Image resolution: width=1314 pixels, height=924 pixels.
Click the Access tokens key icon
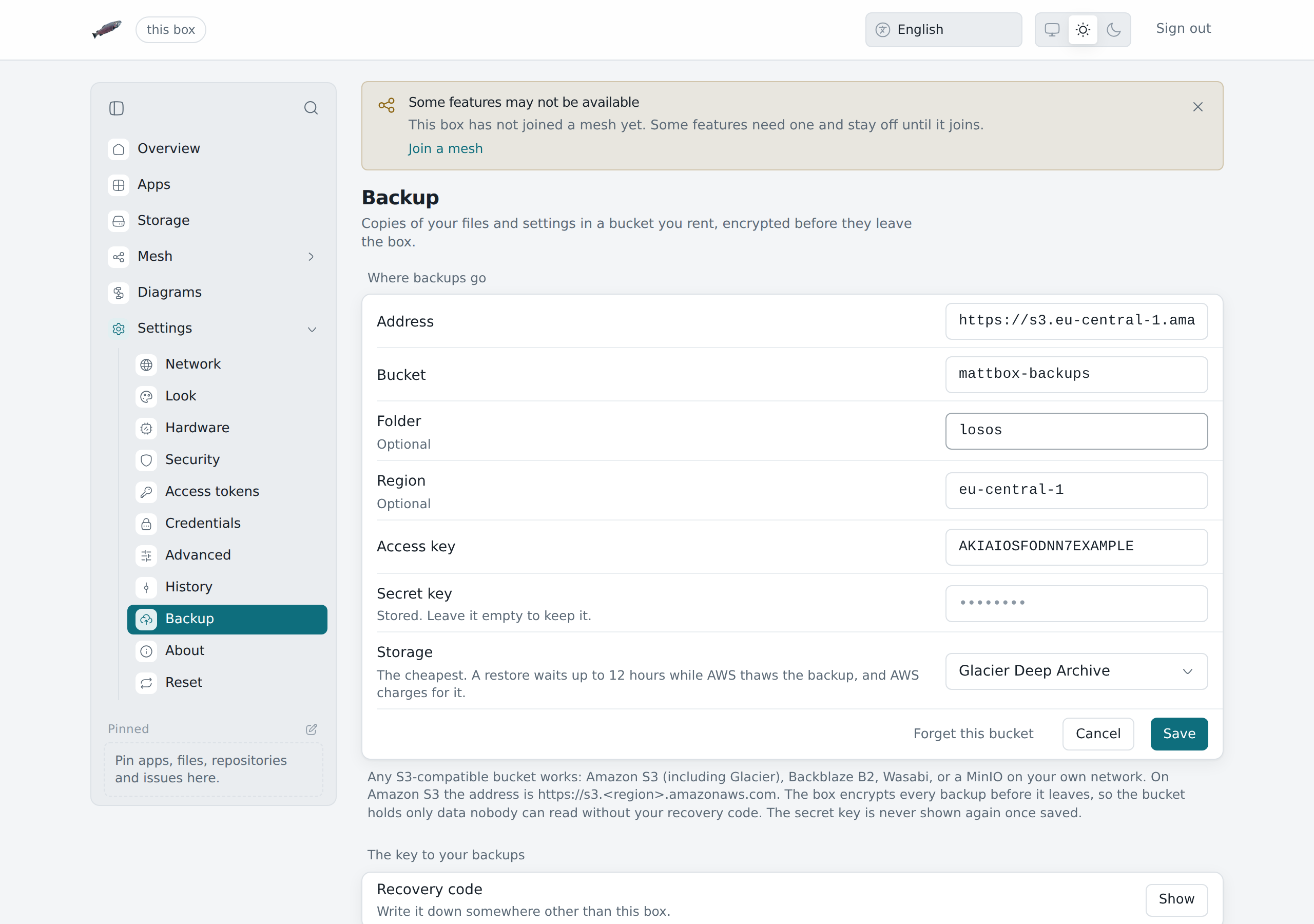point(146,492)
